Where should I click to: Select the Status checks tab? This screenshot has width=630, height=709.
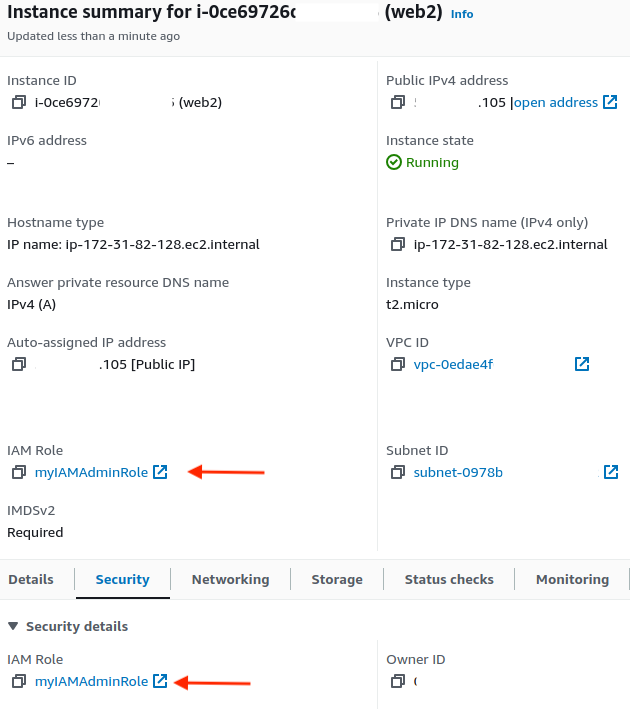click(x=449, y=579)
